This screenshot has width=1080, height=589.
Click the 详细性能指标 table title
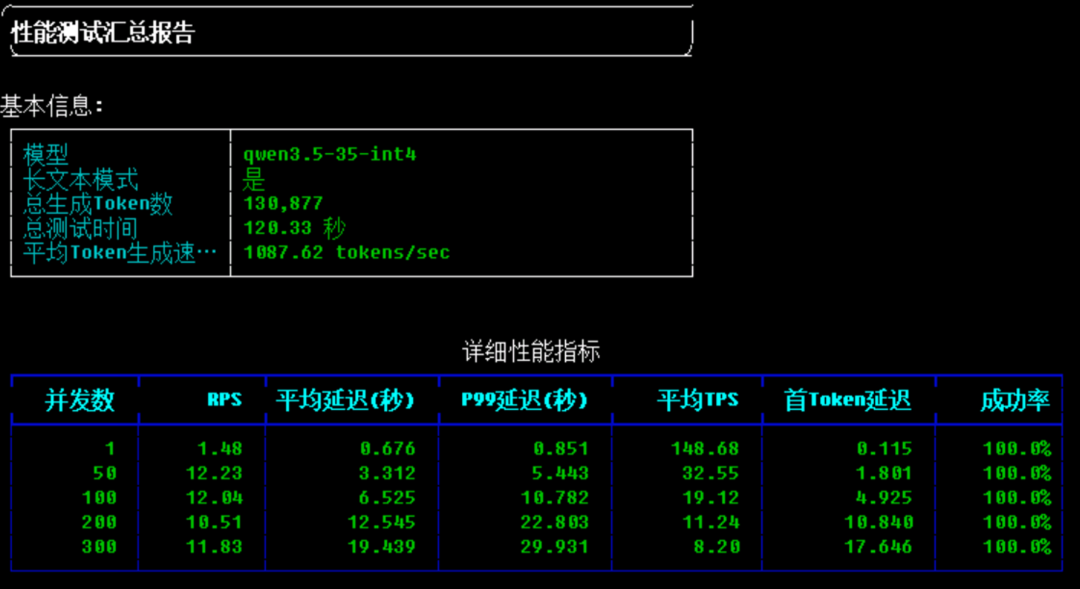click(x=531, y=351)
